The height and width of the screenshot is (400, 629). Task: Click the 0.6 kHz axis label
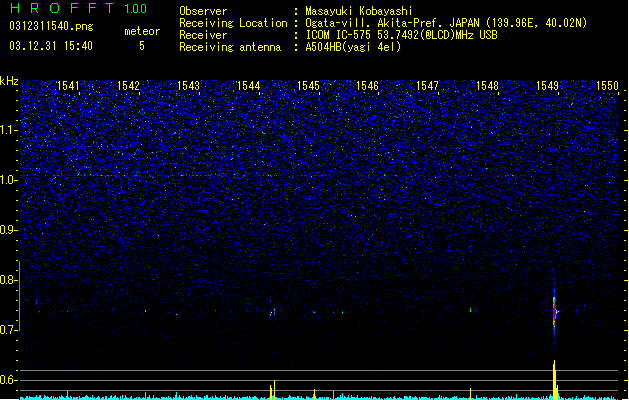(x=9, y=380)
